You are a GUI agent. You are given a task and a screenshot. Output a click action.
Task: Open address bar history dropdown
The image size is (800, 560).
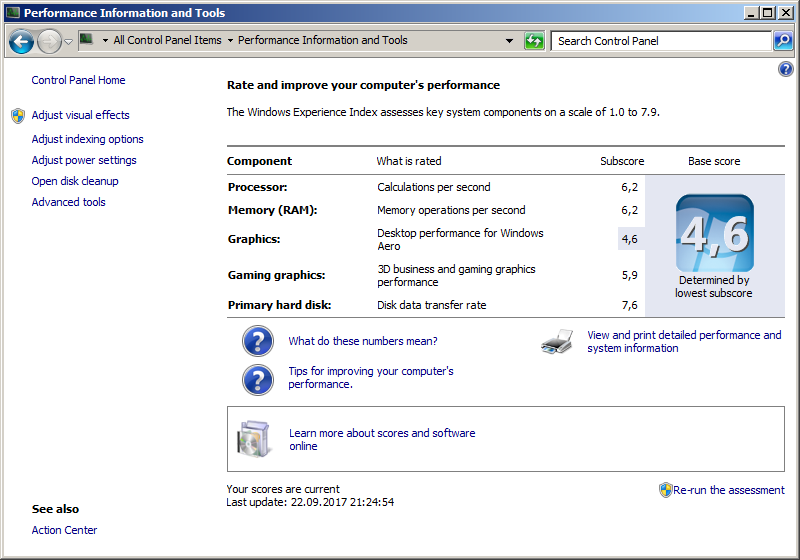(509, 41)
